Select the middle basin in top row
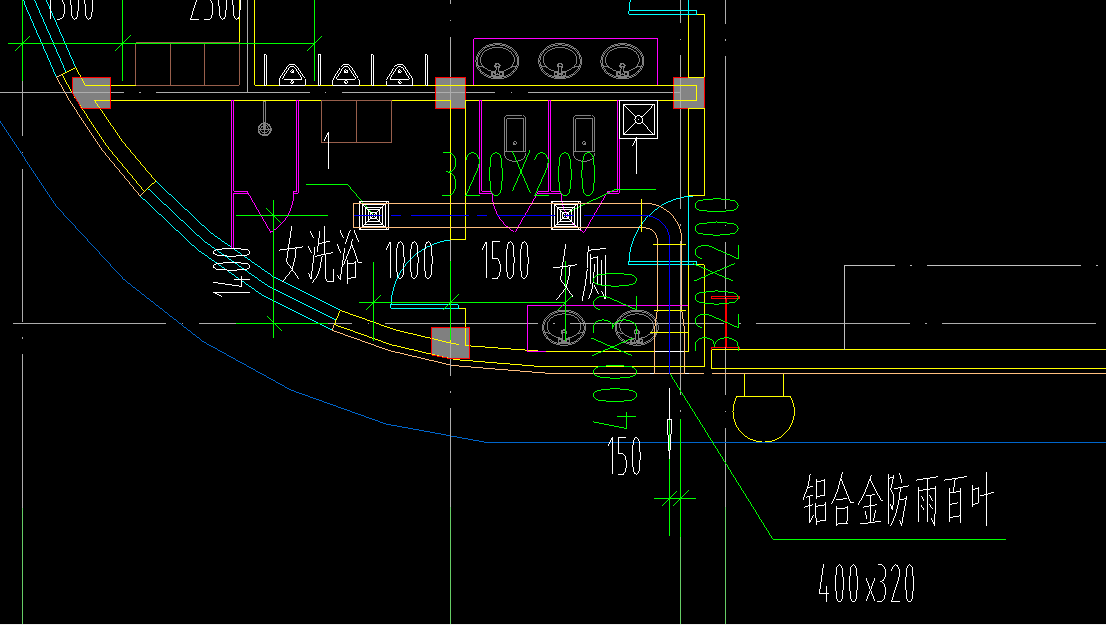Image resolution: width=1106 pixels, height=625 pixels. tap(558, 60)
